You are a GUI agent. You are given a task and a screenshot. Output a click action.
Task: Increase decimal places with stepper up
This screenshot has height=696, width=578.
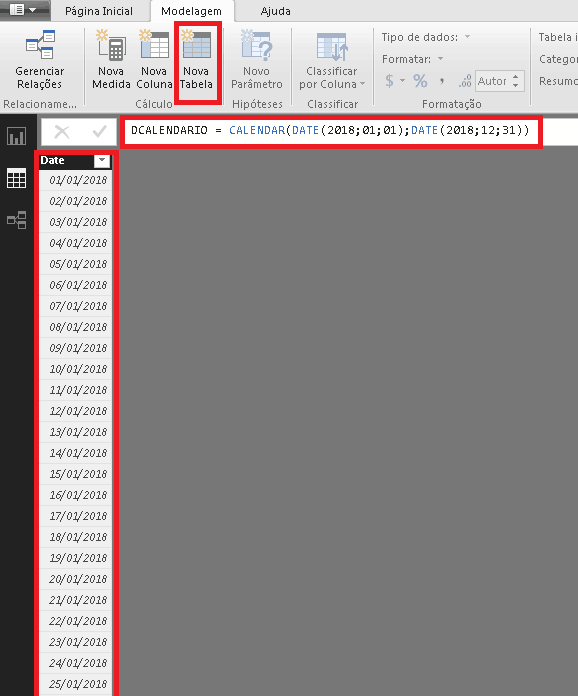515,77
